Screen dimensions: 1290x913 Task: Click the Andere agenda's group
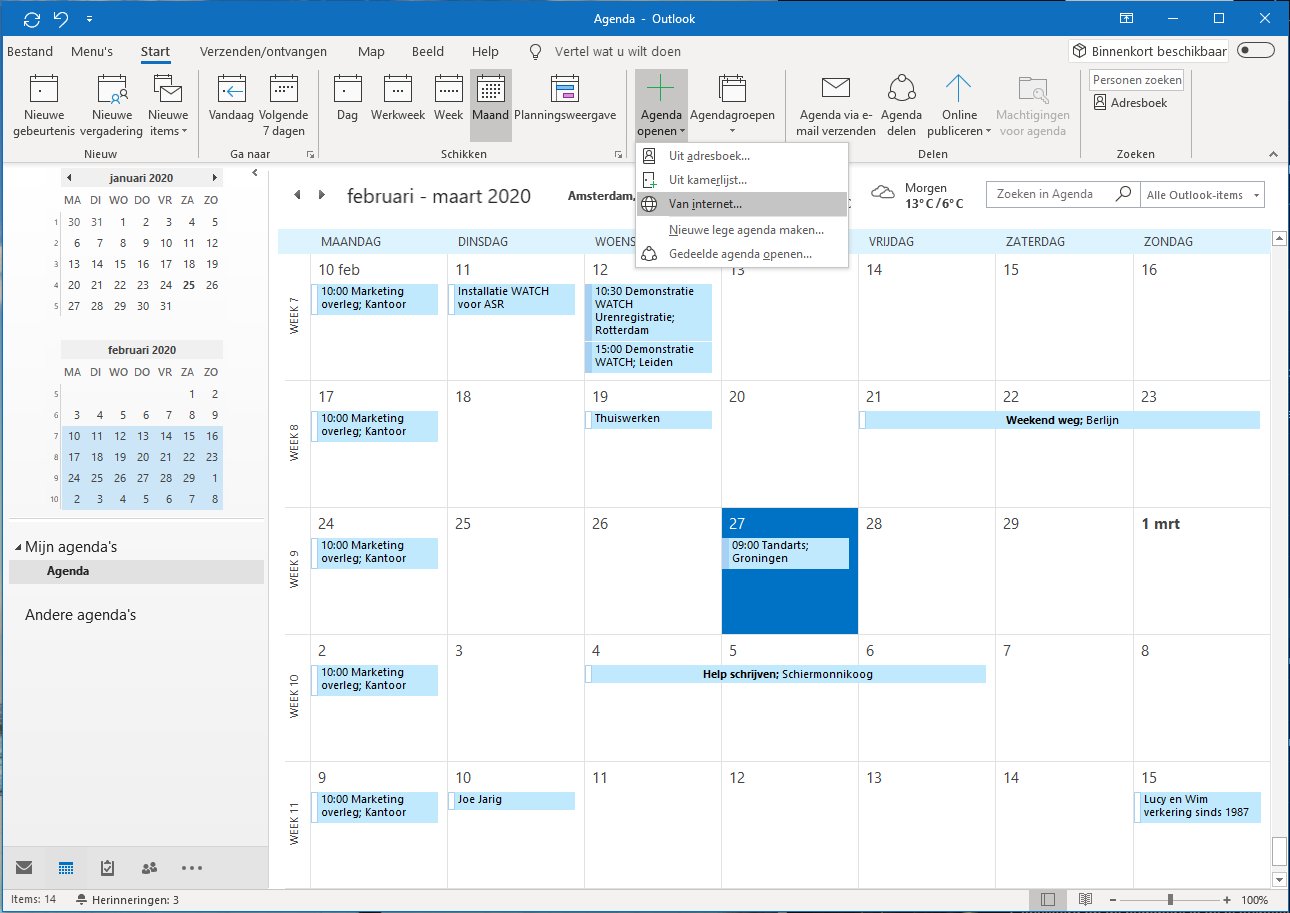tap(80, 615)
